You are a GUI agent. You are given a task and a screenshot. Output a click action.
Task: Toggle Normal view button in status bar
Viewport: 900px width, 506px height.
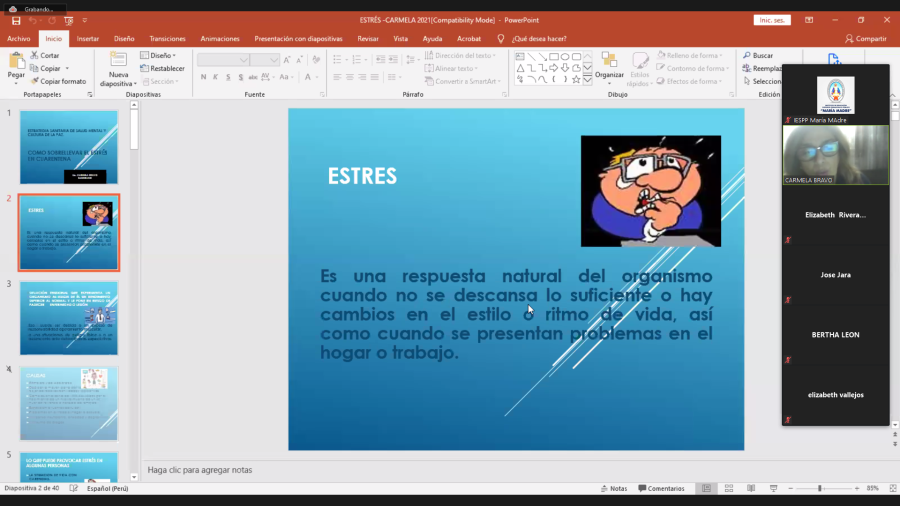(706, 489)
